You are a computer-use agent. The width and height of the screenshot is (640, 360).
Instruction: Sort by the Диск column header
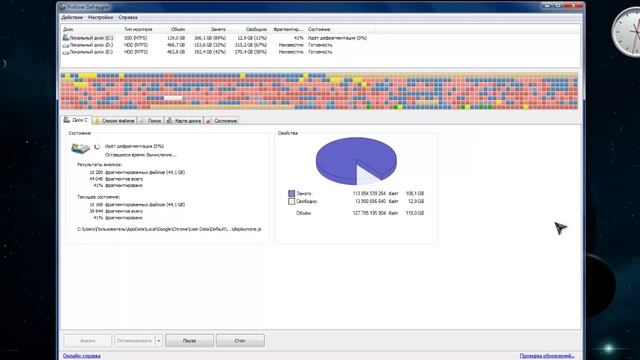click(x=68, y=29)
